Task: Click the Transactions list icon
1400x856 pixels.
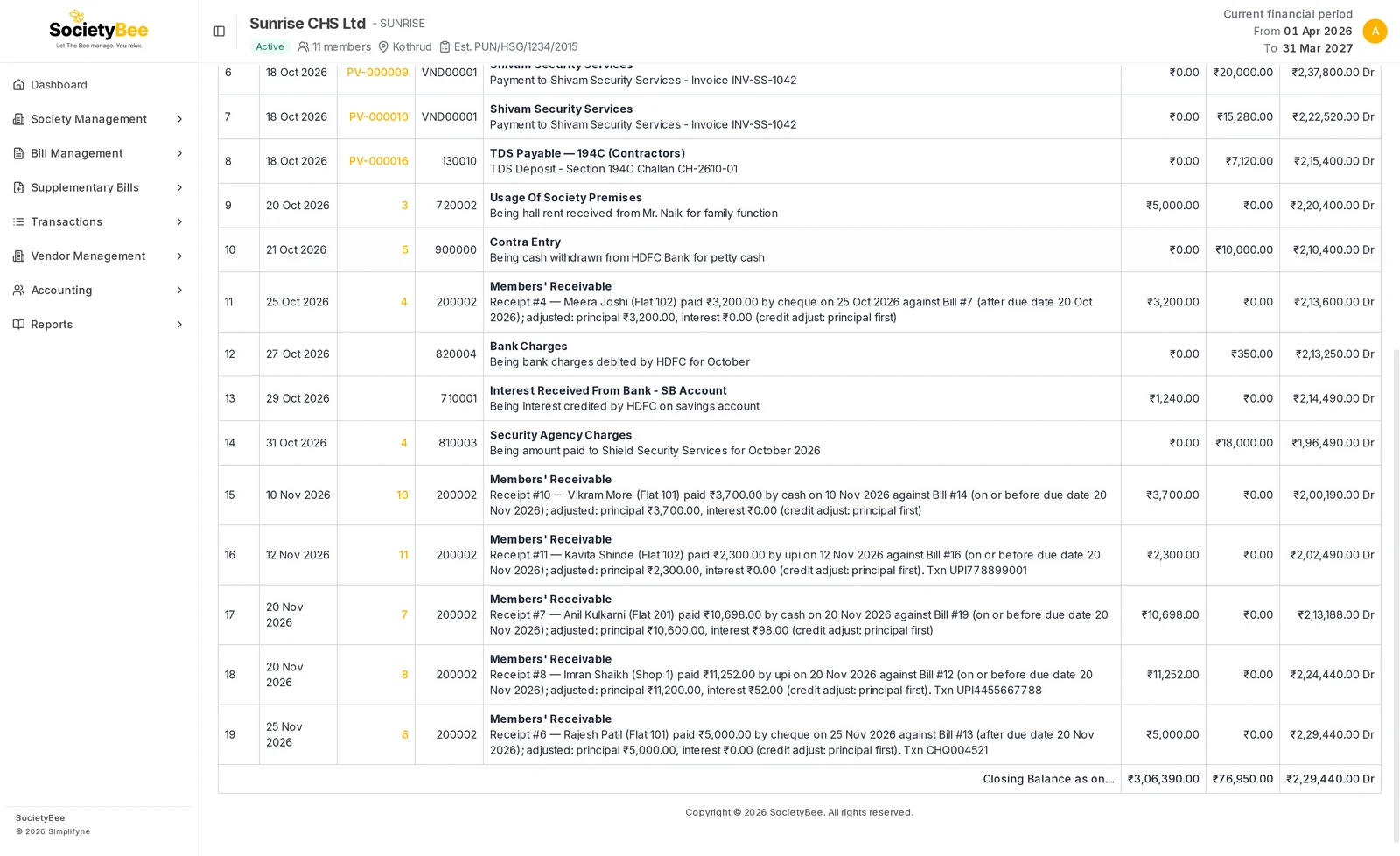Action: (x=18, y=221)
